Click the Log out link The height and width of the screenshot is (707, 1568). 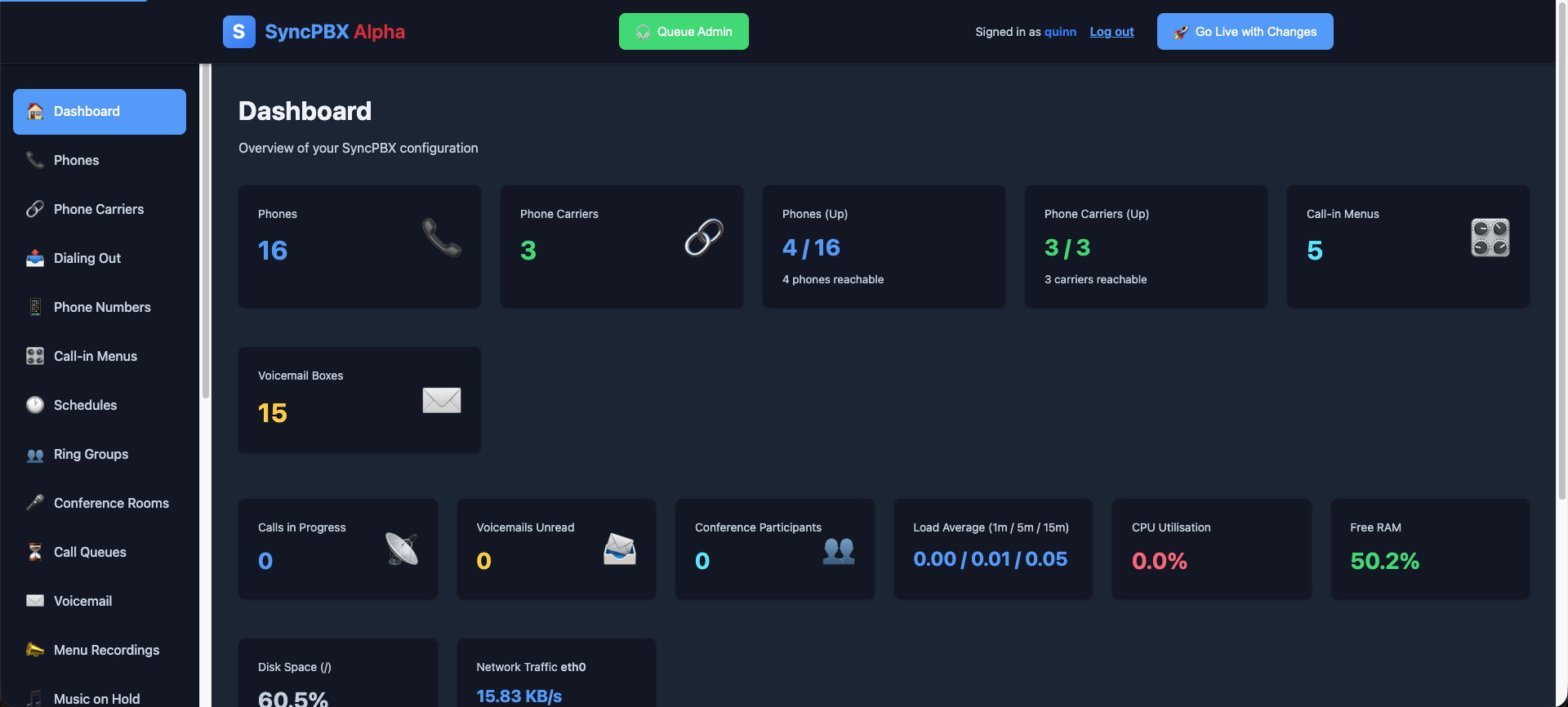(1111, 32)
